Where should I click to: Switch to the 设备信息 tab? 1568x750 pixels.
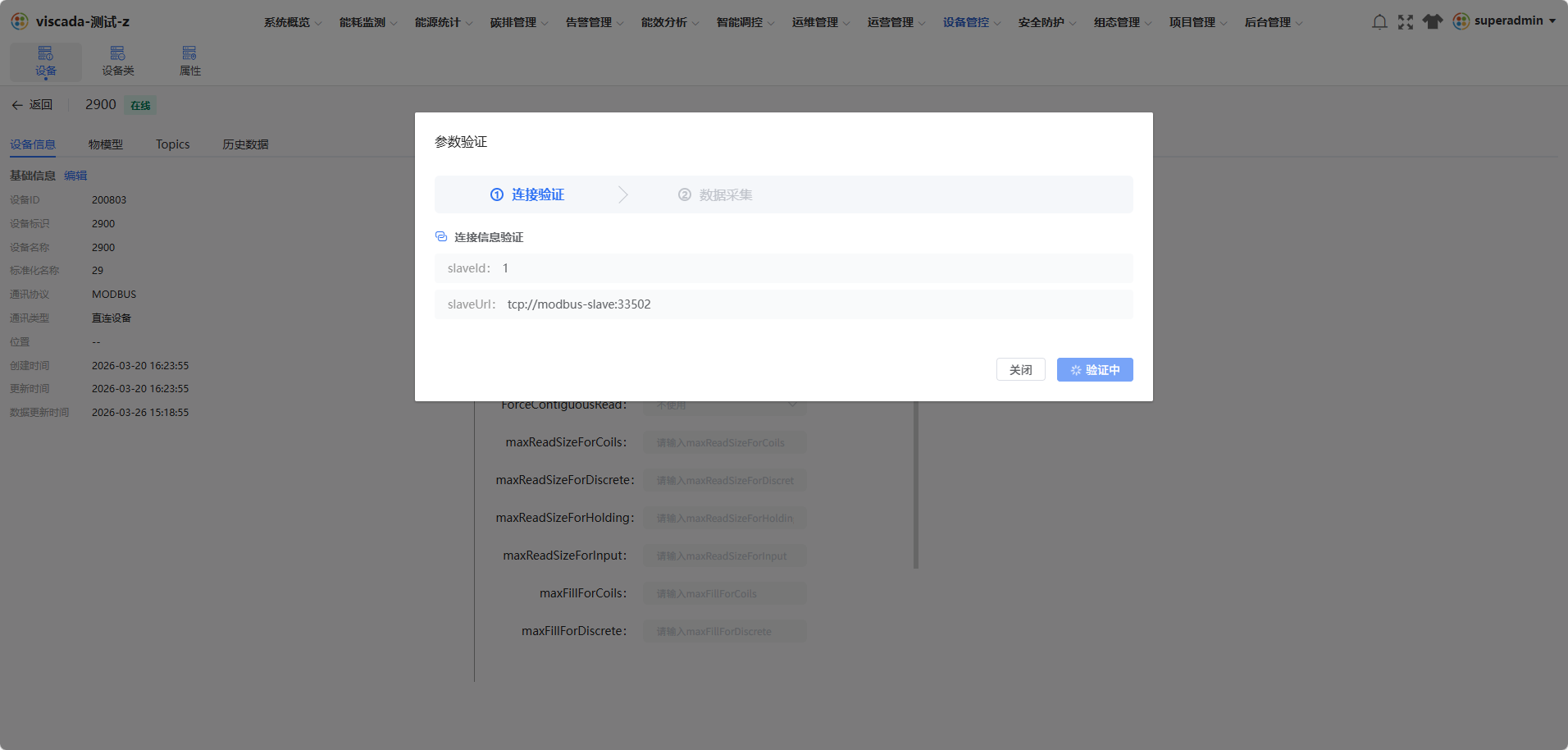[33, 144]
